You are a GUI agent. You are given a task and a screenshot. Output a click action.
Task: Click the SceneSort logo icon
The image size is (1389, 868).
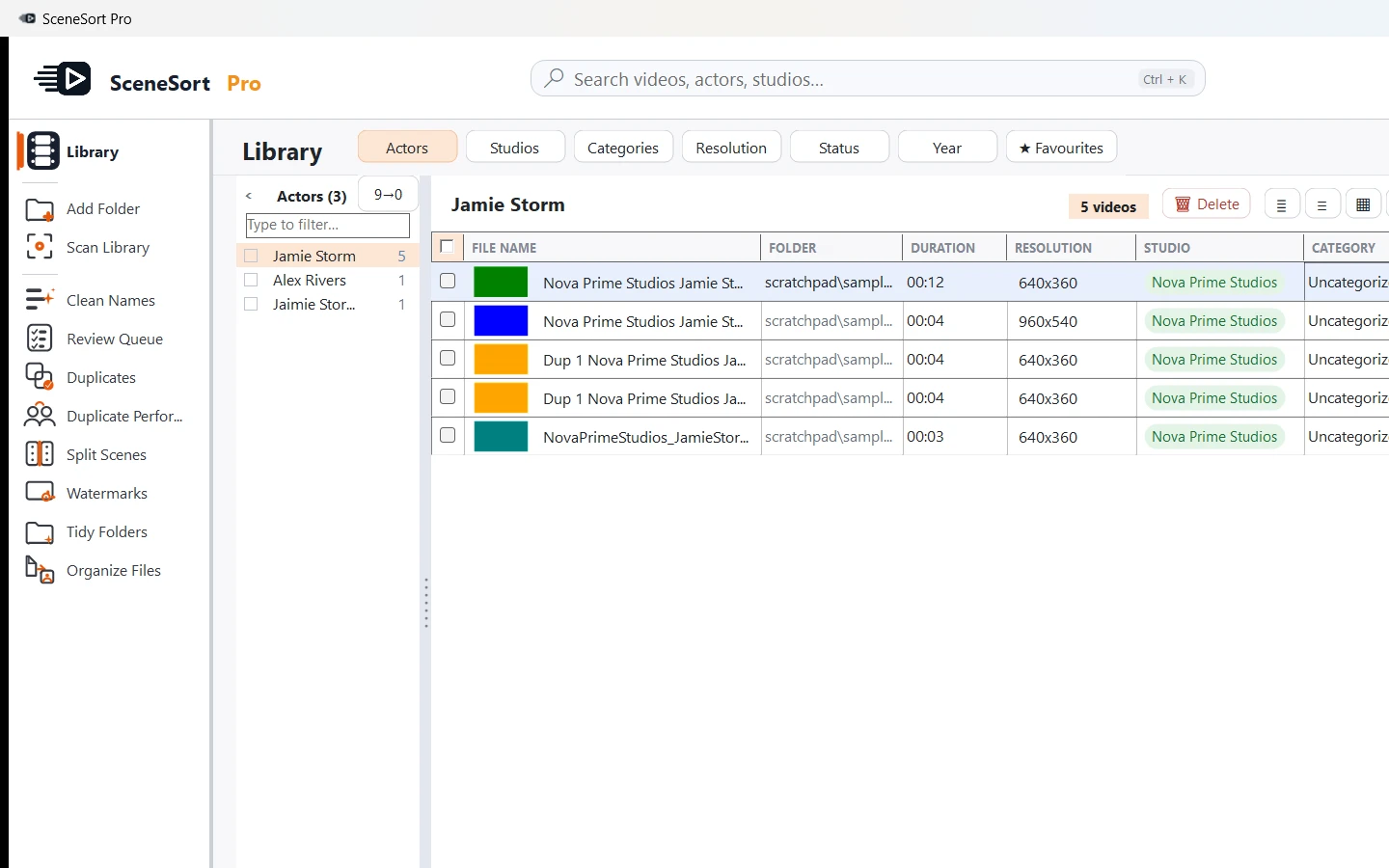pos(63,79)
